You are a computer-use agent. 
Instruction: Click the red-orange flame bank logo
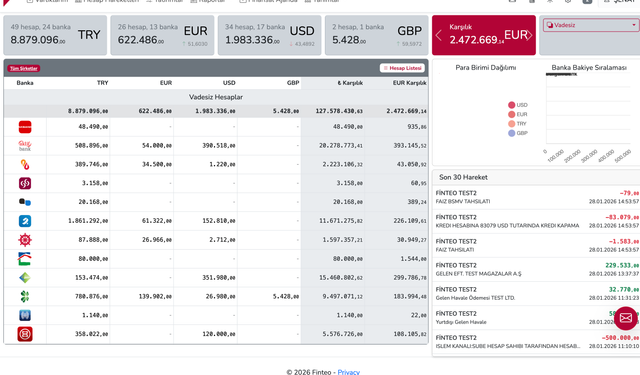coord(25,164)
